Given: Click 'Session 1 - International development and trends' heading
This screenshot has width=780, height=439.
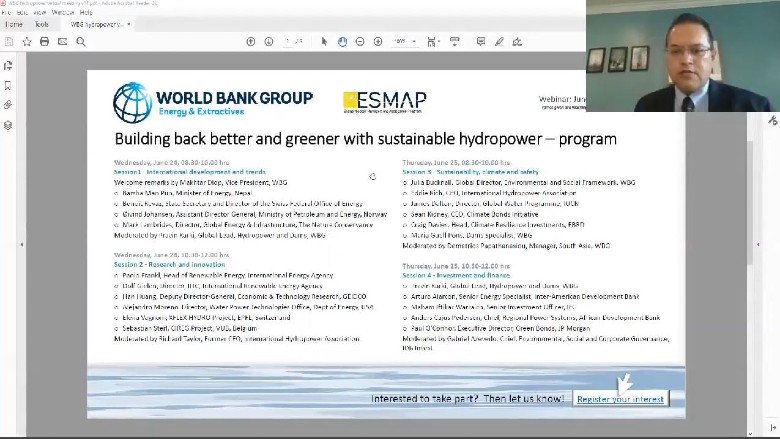Looking at the screenshot, I should click(x=190, y=172).
